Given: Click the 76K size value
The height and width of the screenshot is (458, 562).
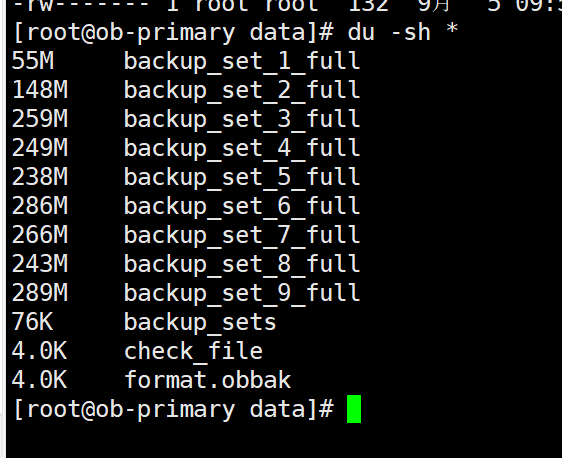Looking at the screenshot, I should point(33,322).
